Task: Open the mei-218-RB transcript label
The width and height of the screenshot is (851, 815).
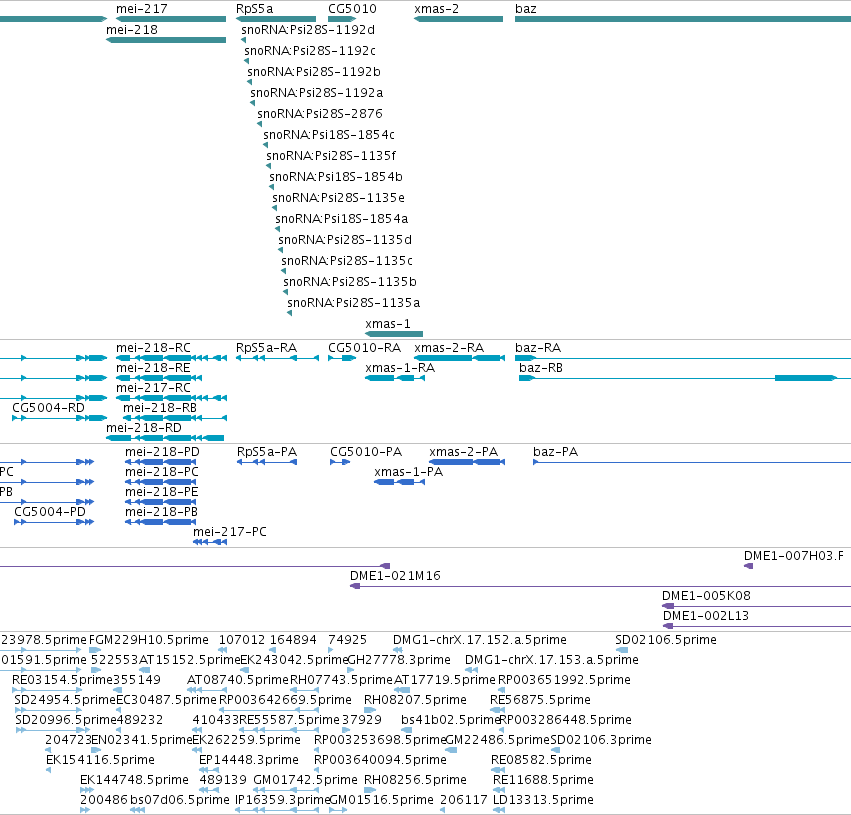Action: [160, 408]
